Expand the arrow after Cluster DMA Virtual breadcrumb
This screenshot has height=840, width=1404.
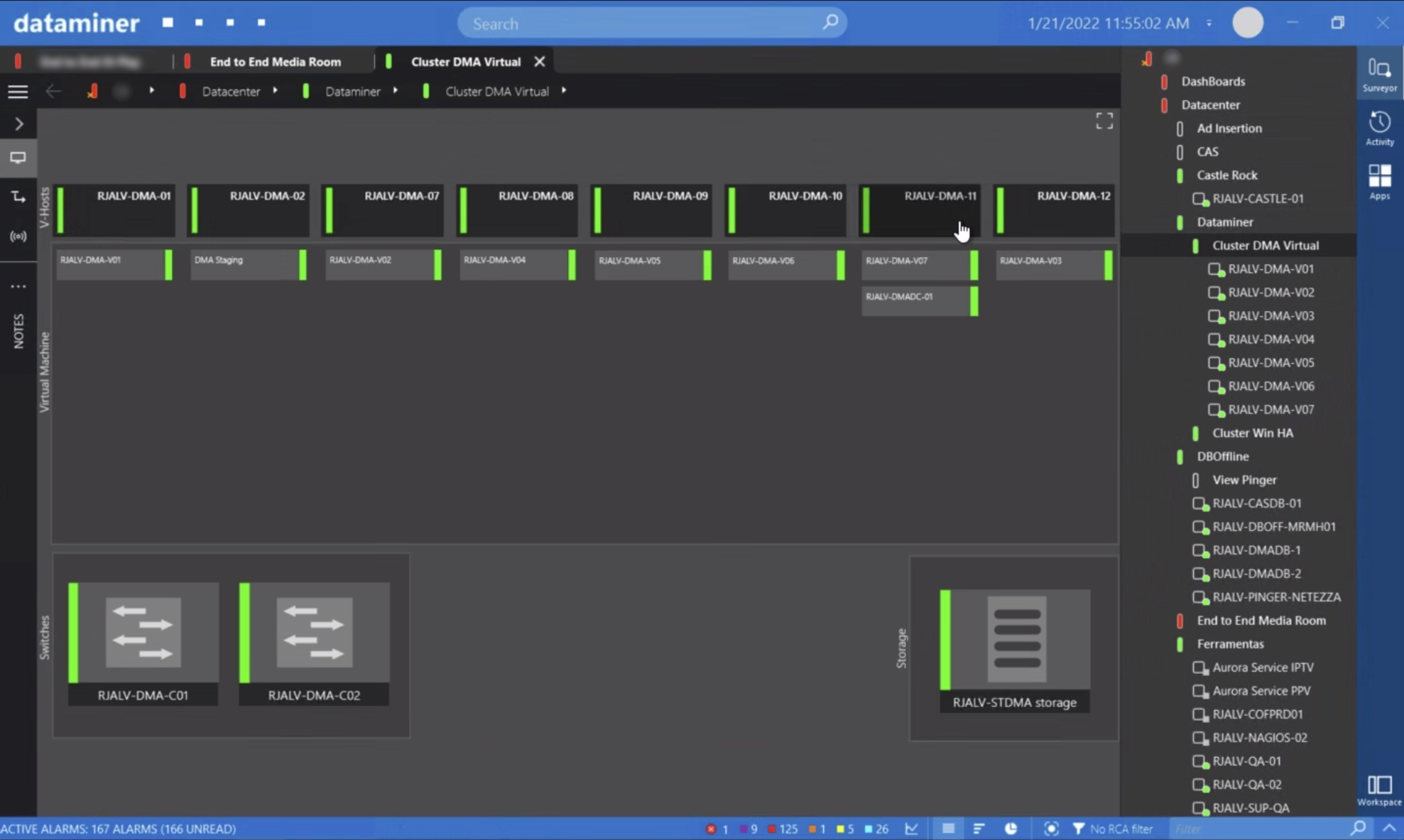pyautogui.click(x=564, y=91)
